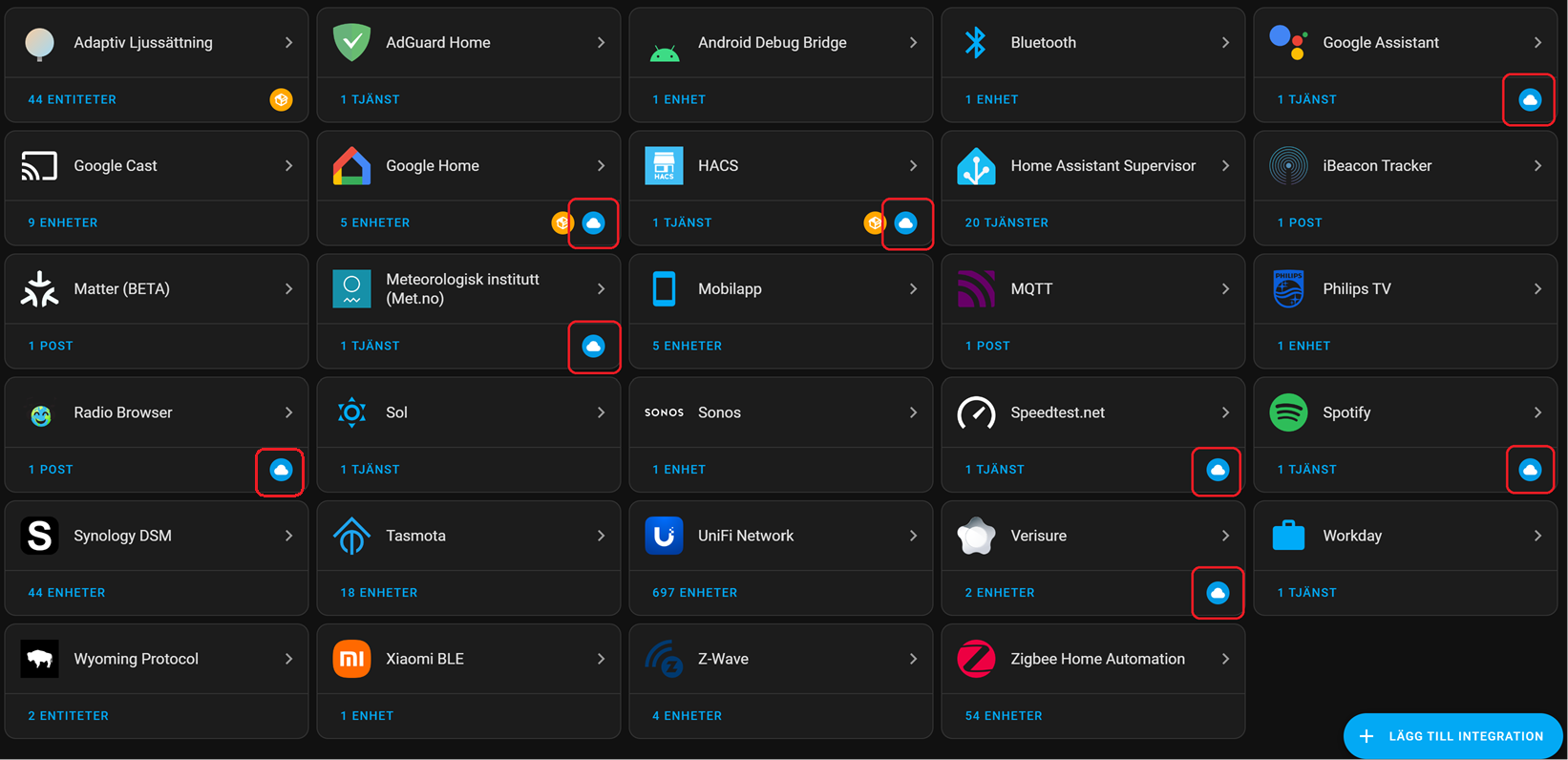The height and width of the screenshot is (760, 1568).
Task: Open 20 tjänster link for Supervisor
Action: (1006, 222)
